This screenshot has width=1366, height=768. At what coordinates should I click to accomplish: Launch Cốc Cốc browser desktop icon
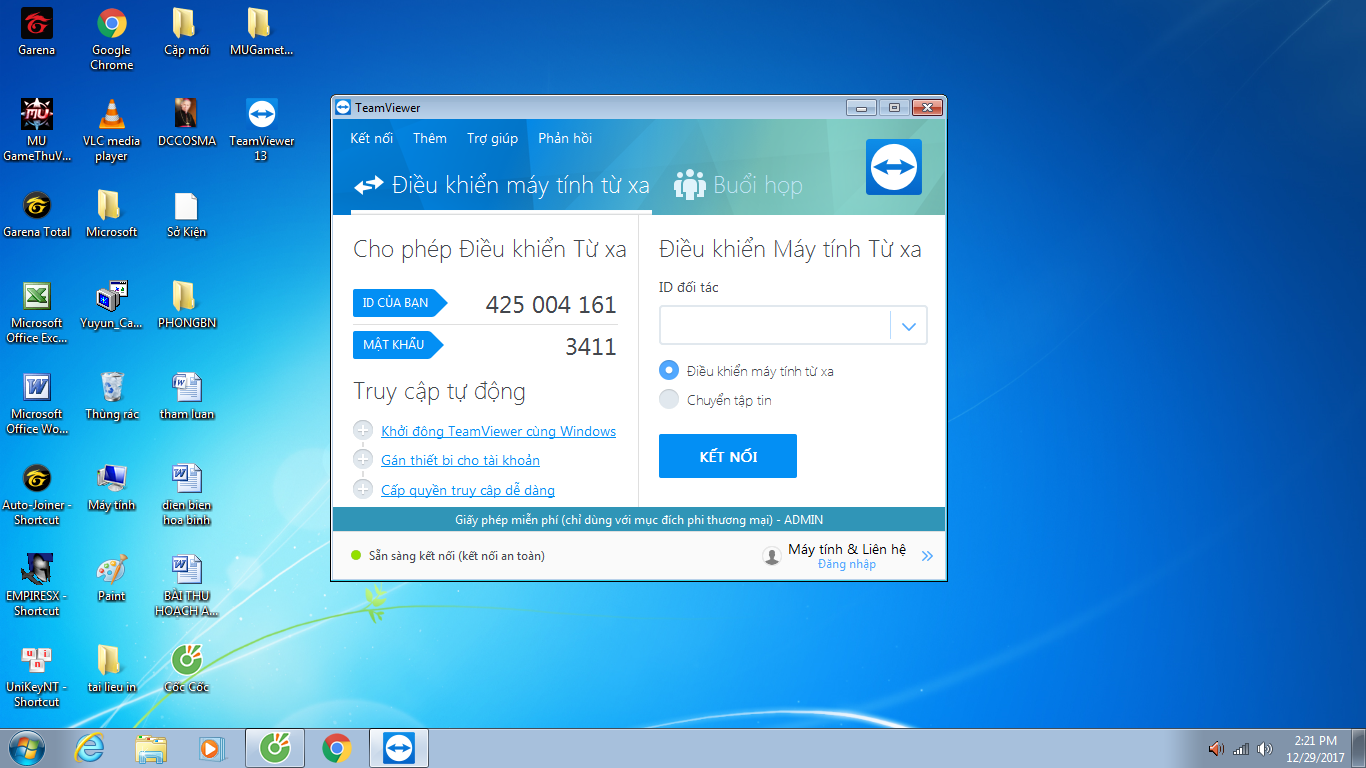pyautogui.click(x=187, y=669)
